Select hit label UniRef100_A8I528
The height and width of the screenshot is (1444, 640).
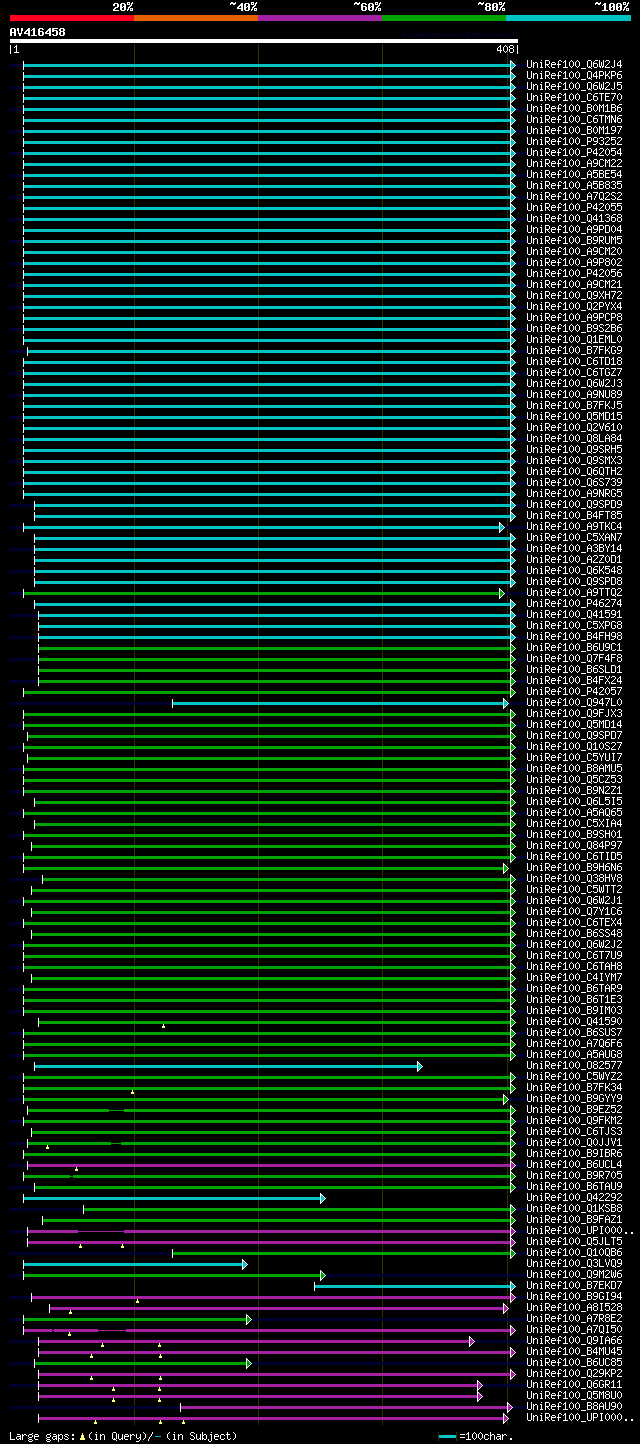coord(574,1308)
